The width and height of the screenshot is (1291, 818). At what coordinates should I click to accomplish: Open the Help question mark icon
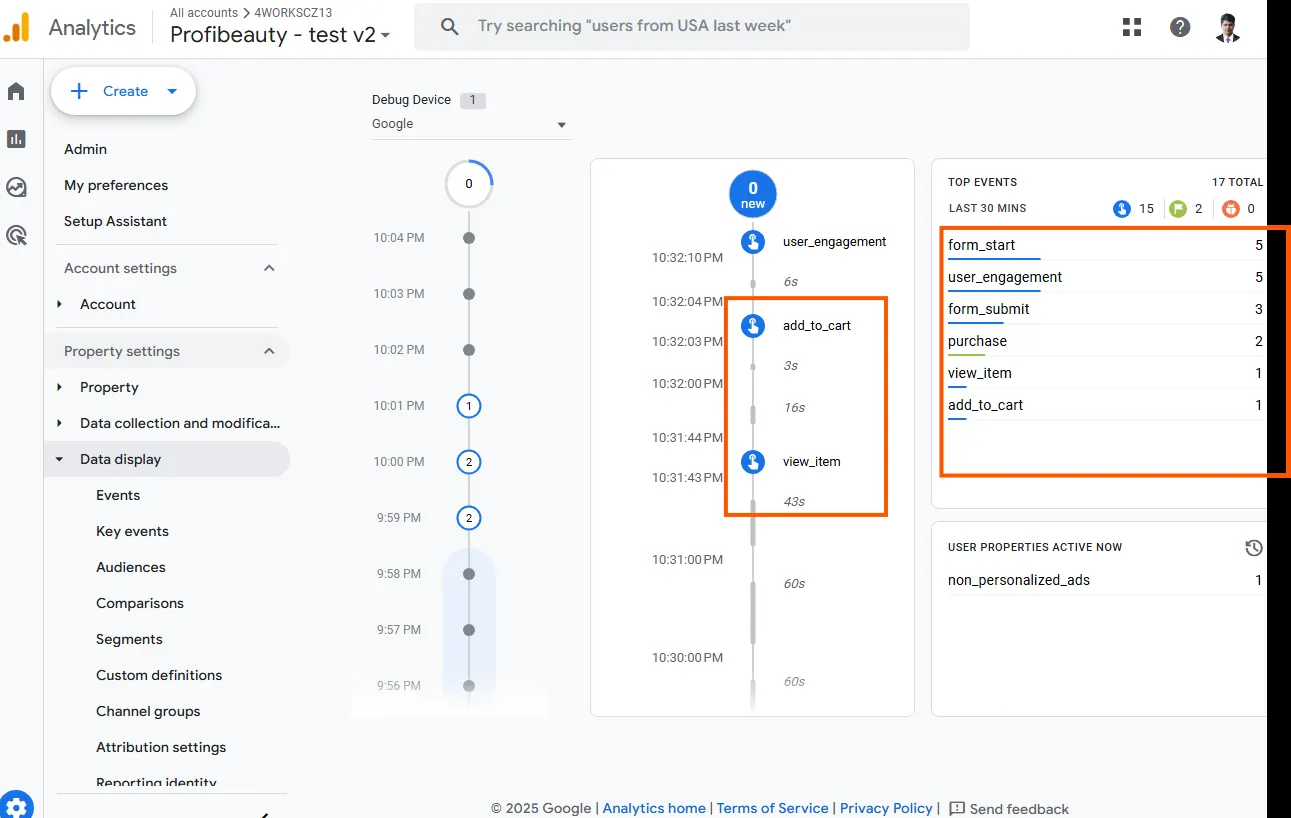(x=1180, y=27)
